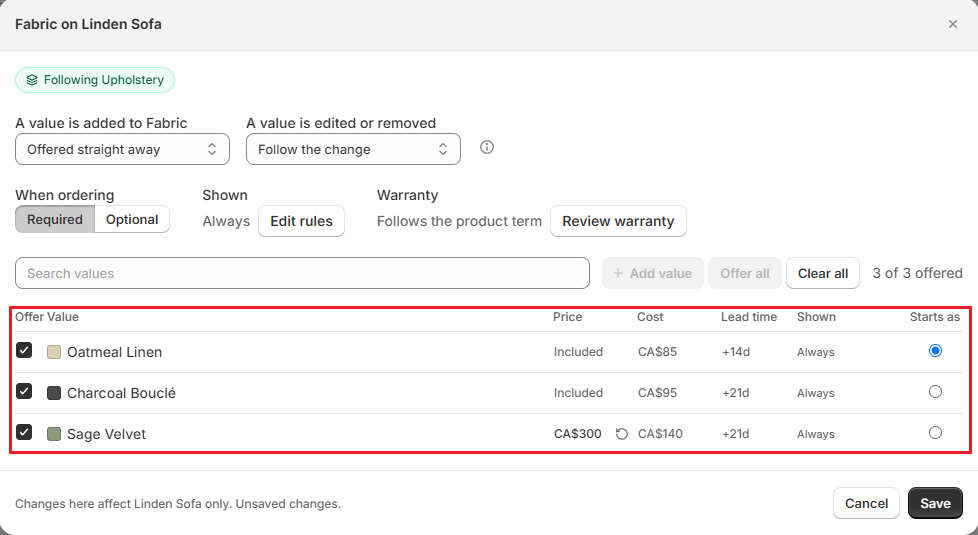Click the Clear all button
Image resolution: width=978 pixels, height=535 pixels.
(x=823, y=273)
